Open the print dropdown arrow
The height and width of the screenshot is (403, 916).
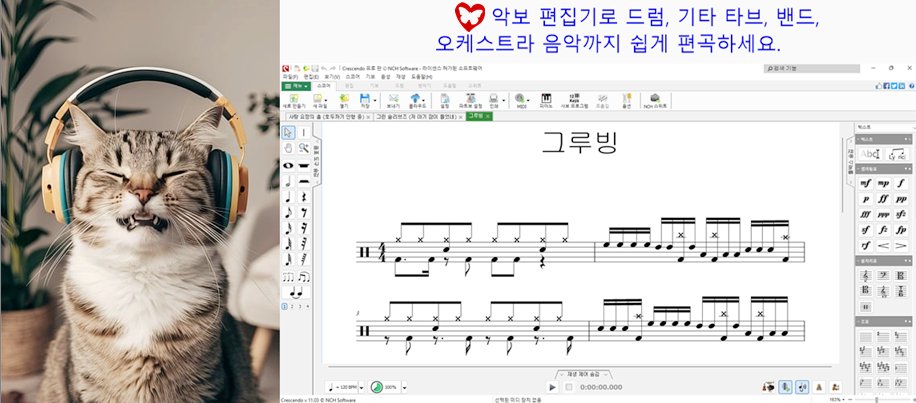click(504, 100)
